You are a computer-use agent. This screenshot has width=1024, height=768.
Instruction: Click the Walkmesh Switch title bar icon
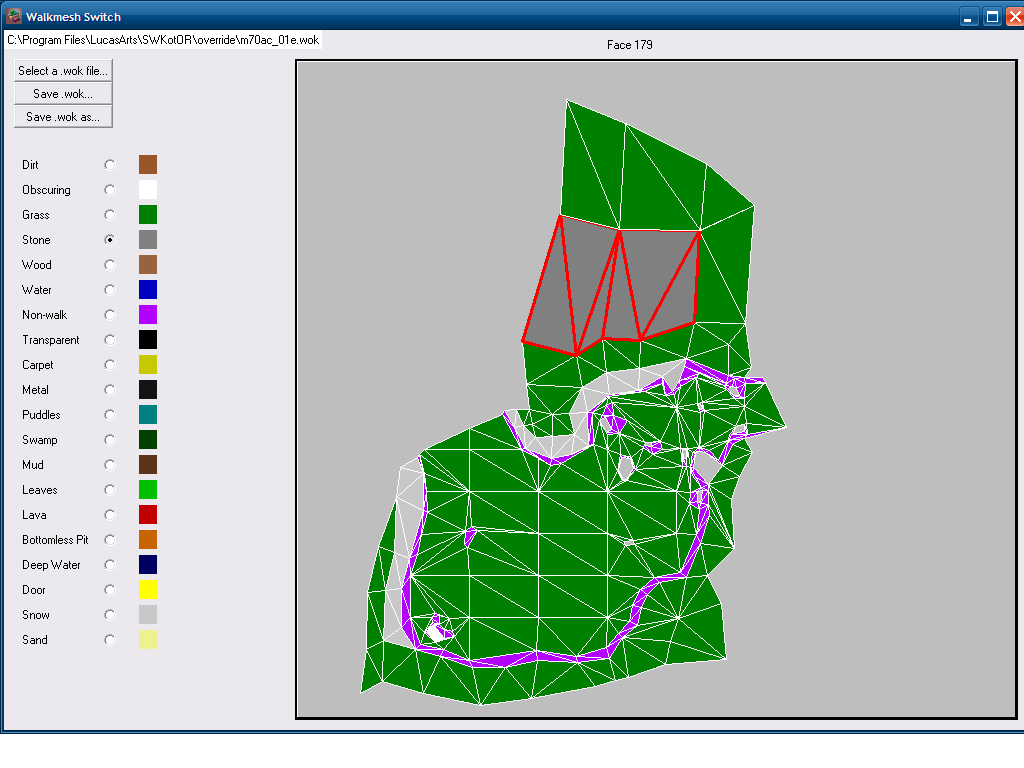(x=14, y=16)
